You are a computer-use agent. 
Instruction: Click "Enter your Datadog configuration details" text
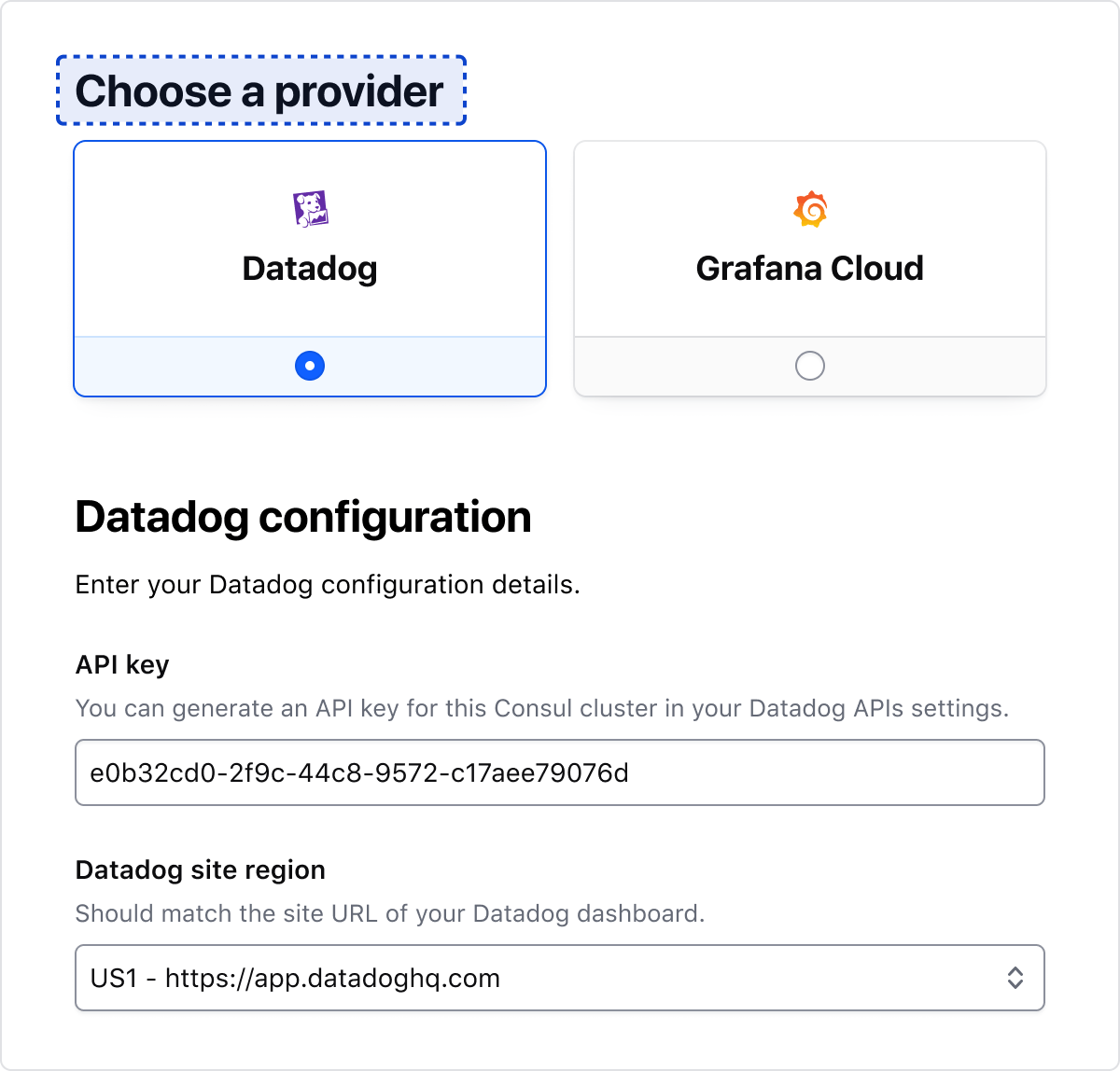coord(328,585)
